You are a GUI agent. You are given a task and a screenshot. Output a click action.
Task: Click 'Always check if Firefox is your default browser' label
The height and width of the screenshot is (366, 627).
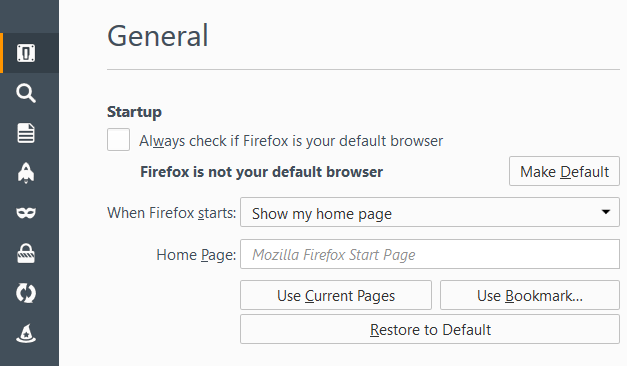click(291, 141)
